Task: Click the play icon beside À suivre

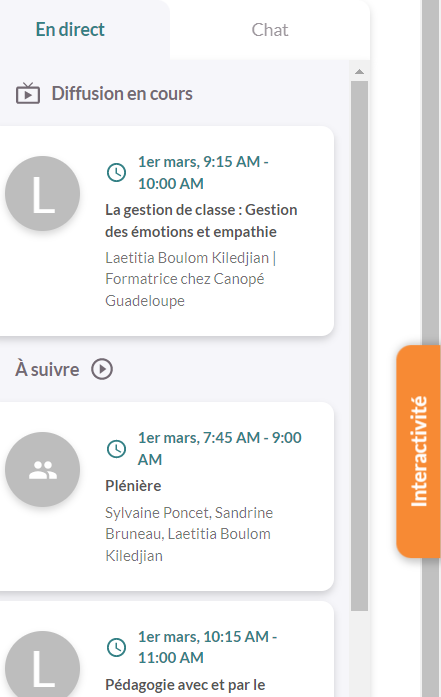Action: [x=102, y=369]
